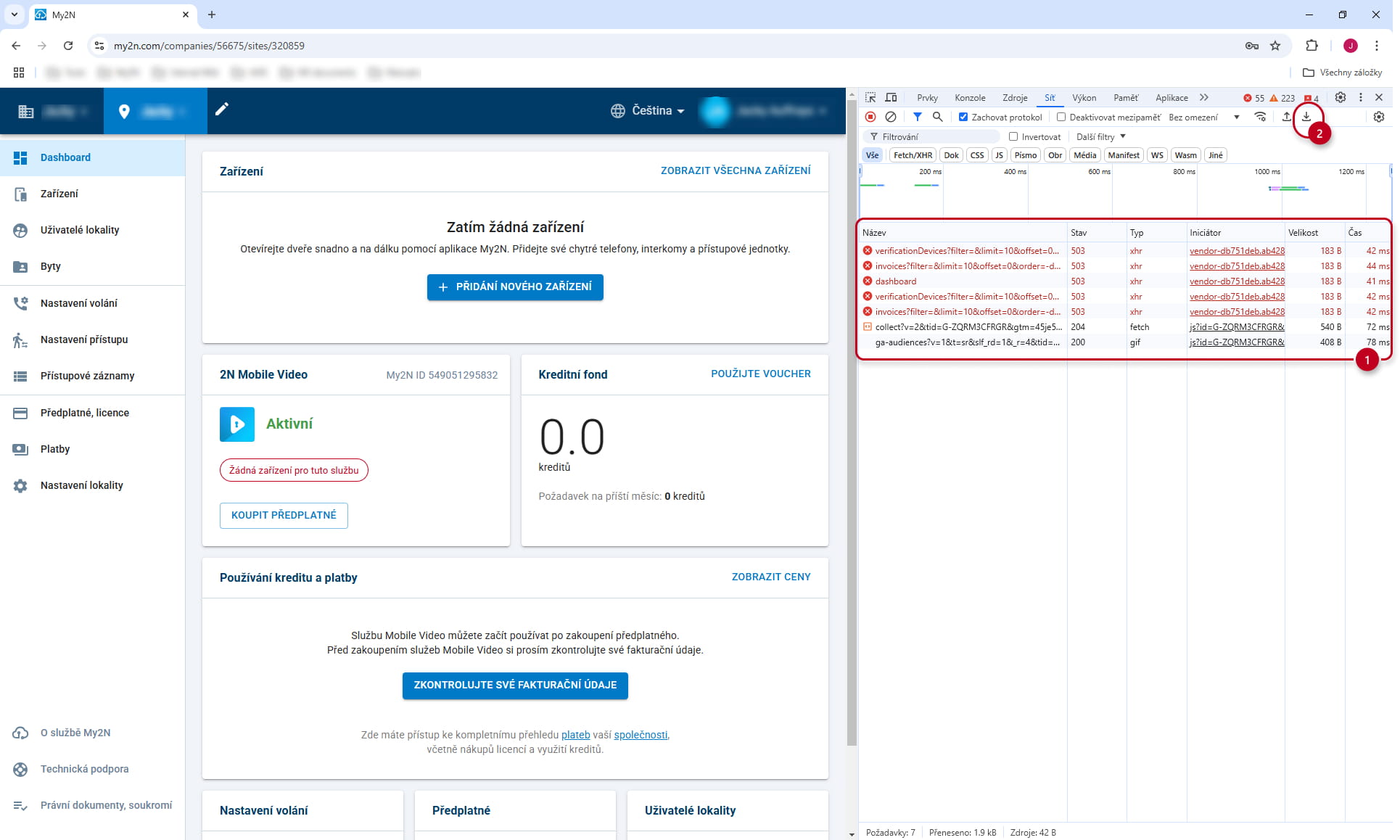Toggle the WS request type filter
1400x840 pixels.
click(x=1157, y=155)
